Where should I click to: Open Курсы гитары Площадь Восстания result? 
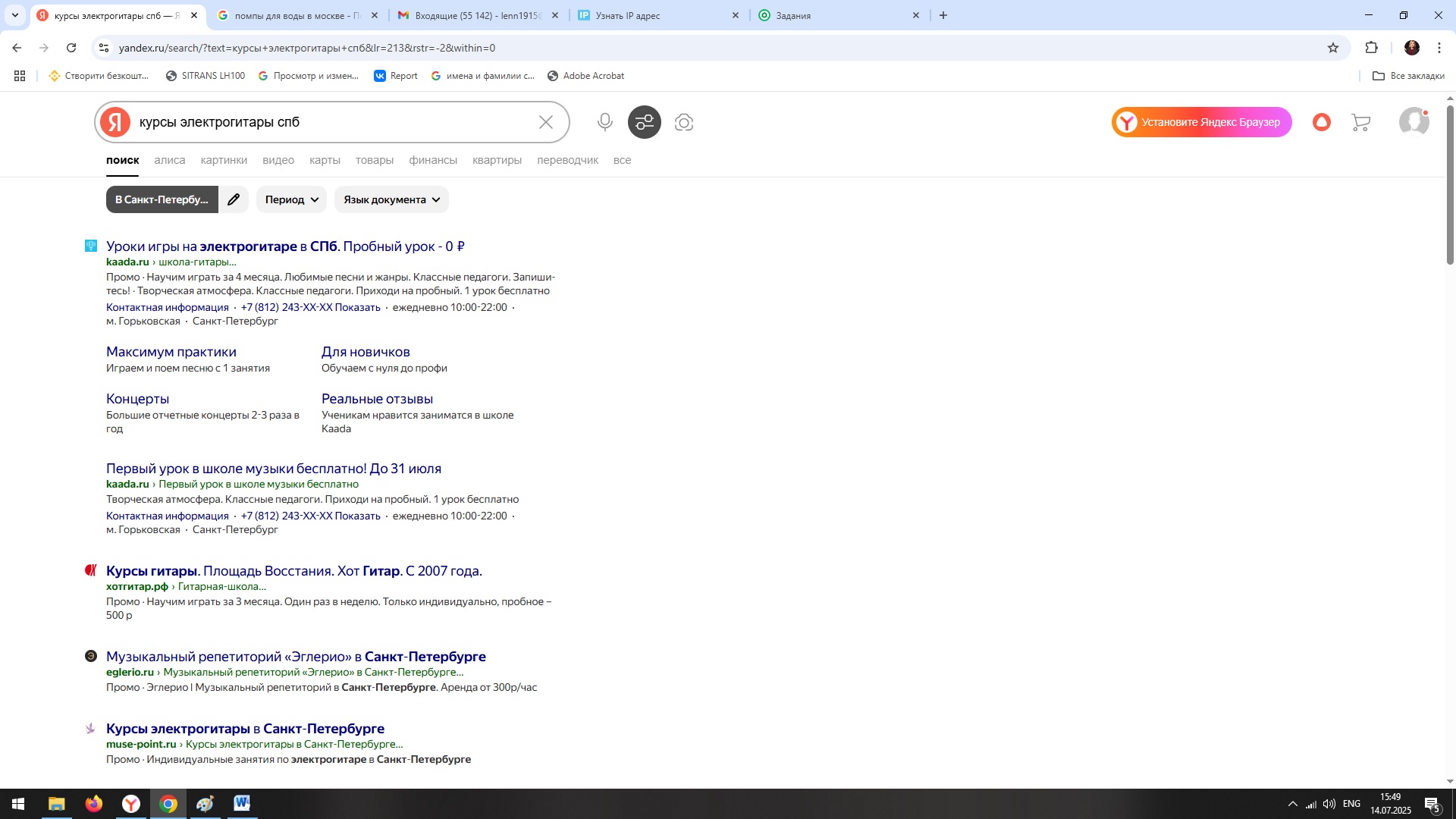pyautogui.click(x=294, y=571)
